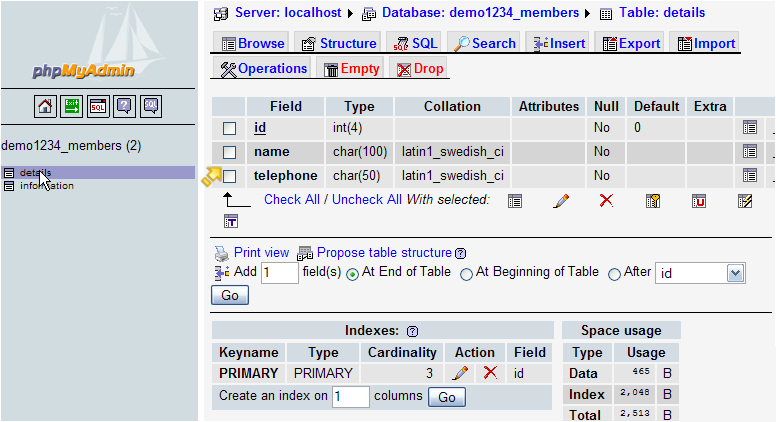Click the Table: details breadcrumb link
The height and width of the screenshot is (422, 776).
662,13
